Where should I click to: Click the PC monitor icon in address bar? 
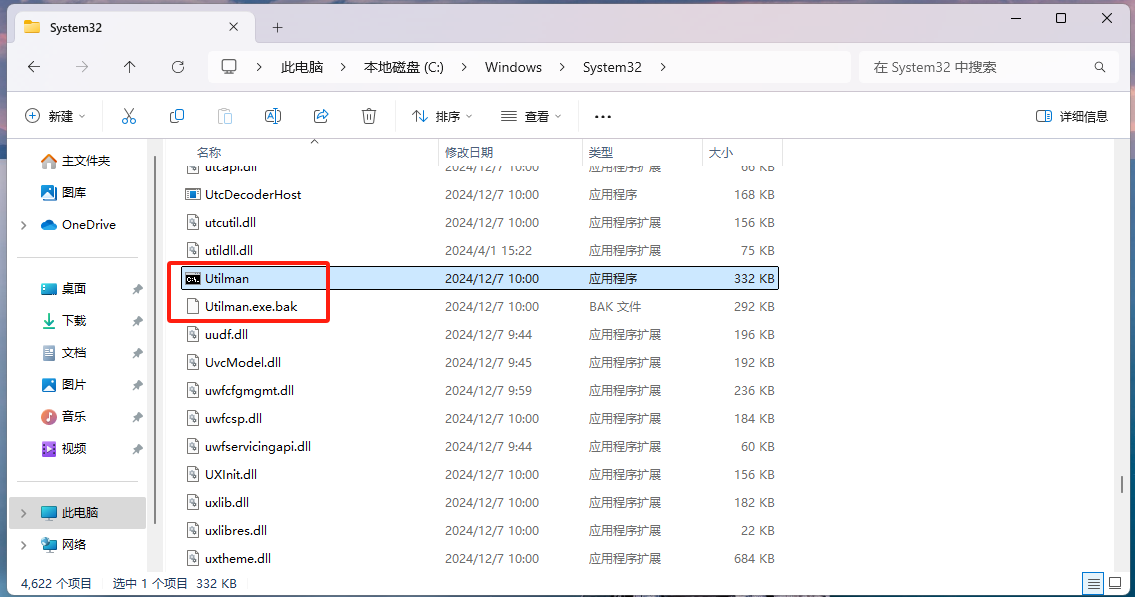coord(229,67)
